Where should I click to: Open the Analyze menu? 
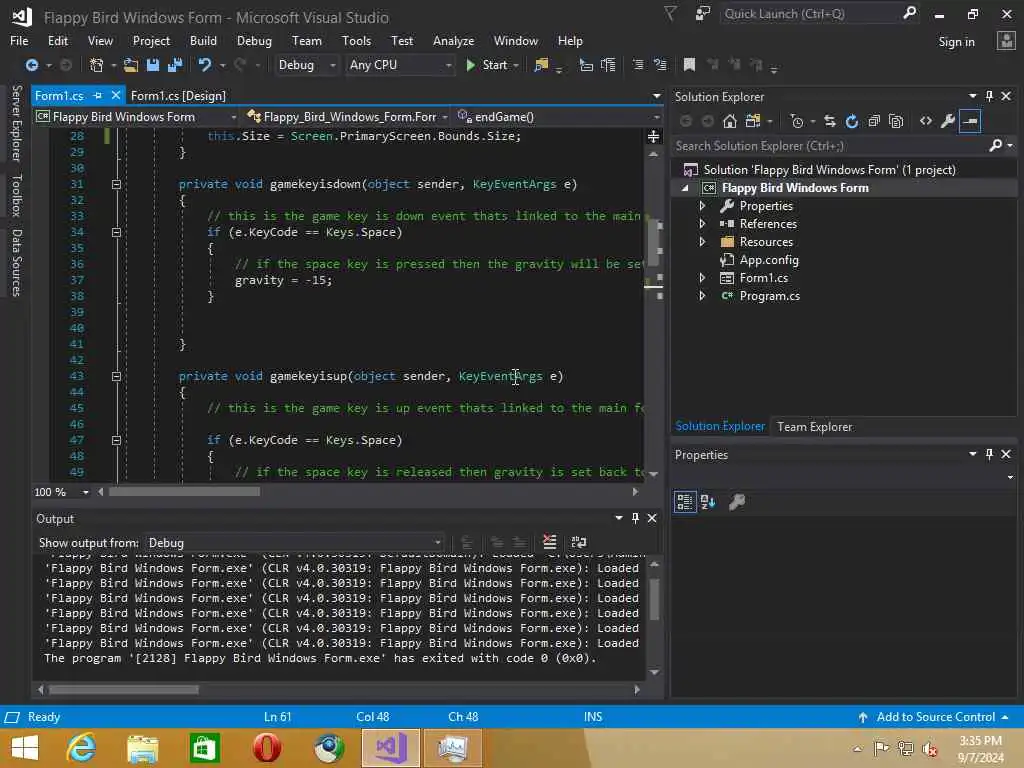point(453,40)
